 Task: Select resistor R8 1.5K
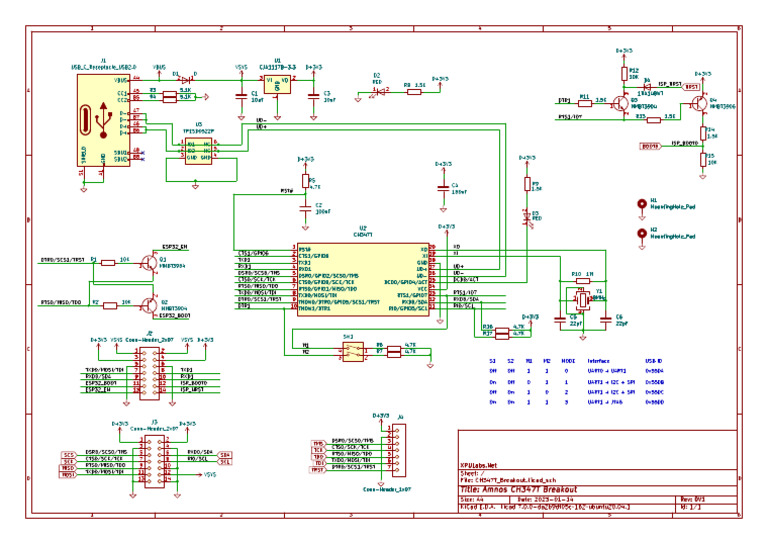pos(414,92)
